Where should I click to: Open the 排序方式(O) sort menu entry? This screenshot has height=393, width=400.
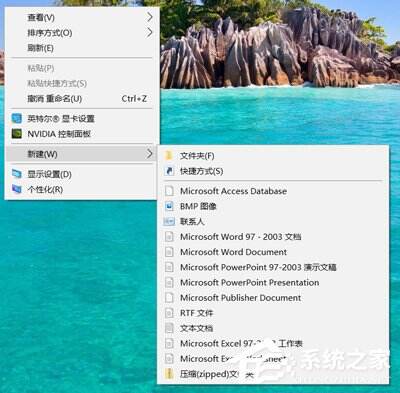[82, 33]
